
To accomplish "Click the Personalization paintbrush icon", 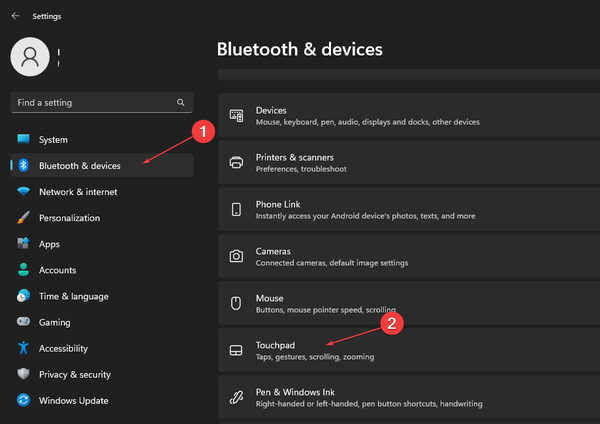I will pyautogui.click(x=23, y=218).
